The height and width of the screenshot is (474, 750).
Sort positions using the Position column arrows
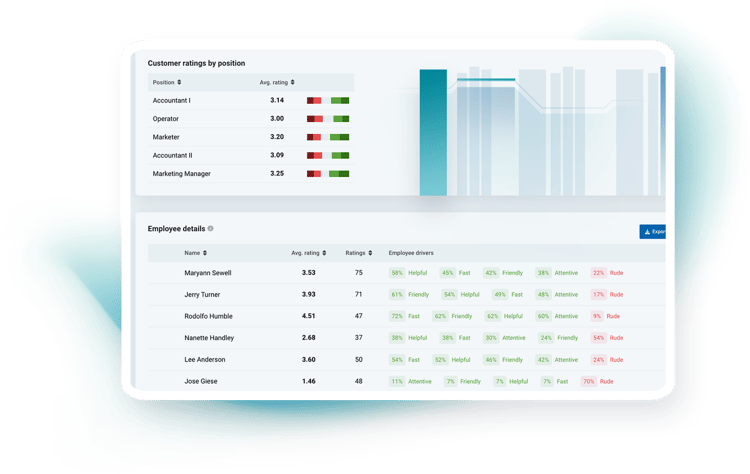coord(179,82)
